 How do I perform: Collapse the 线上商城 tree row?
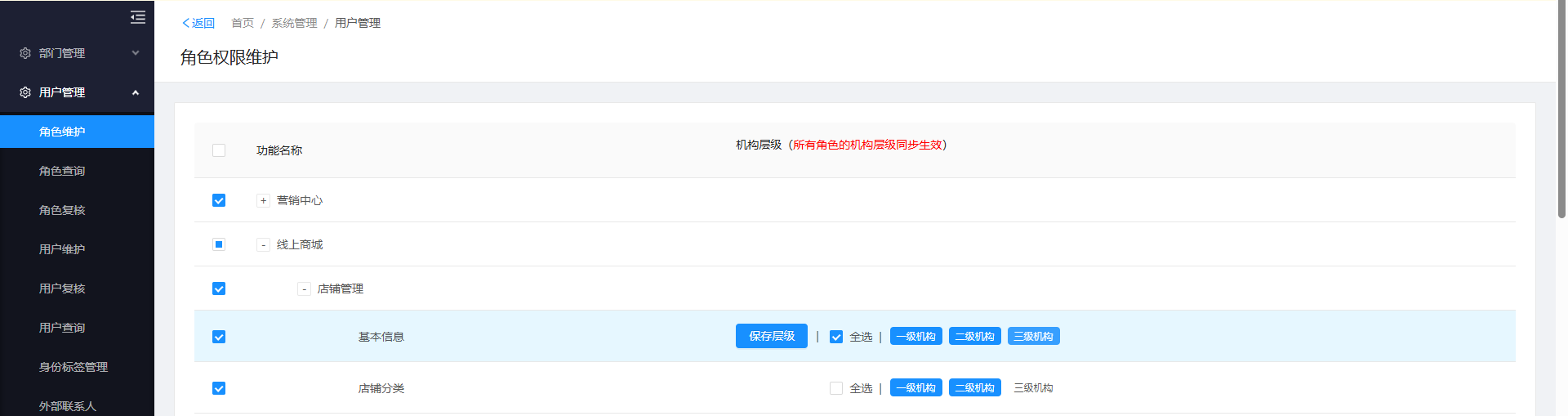click(x=263, y=244)
